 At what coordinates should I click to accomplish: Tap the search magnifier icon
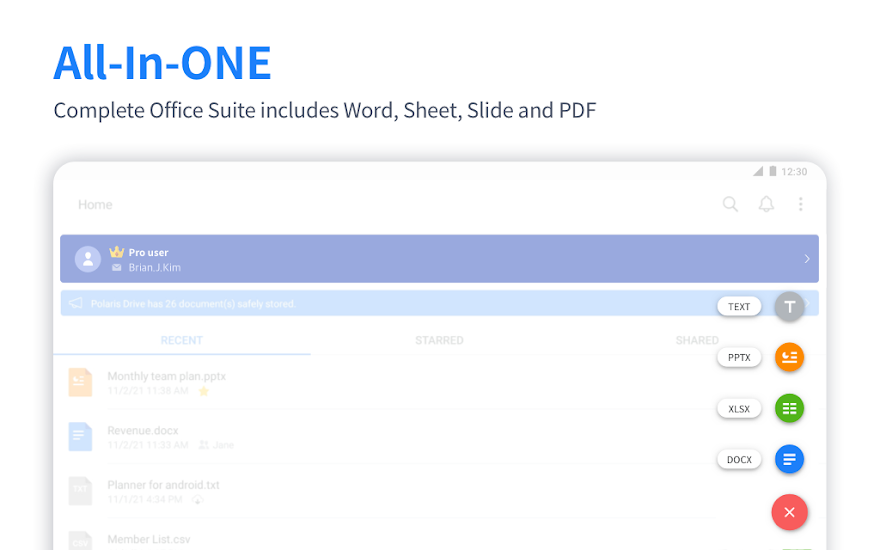[x=730, y=204]
